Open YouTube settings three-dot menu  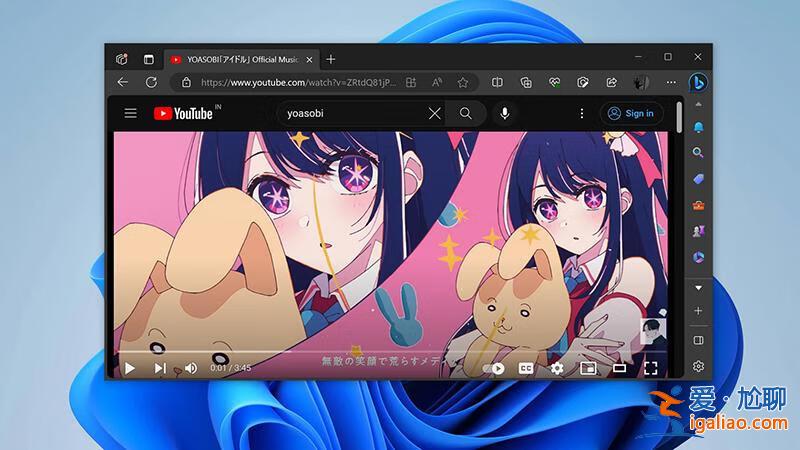click(582, 113)
